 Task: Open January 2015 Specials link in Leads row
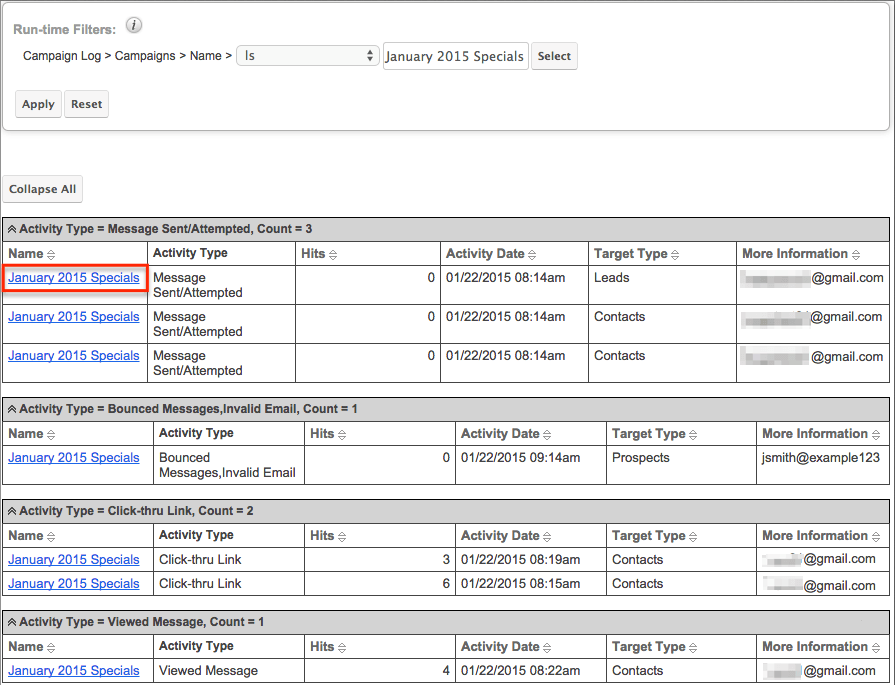74,278
